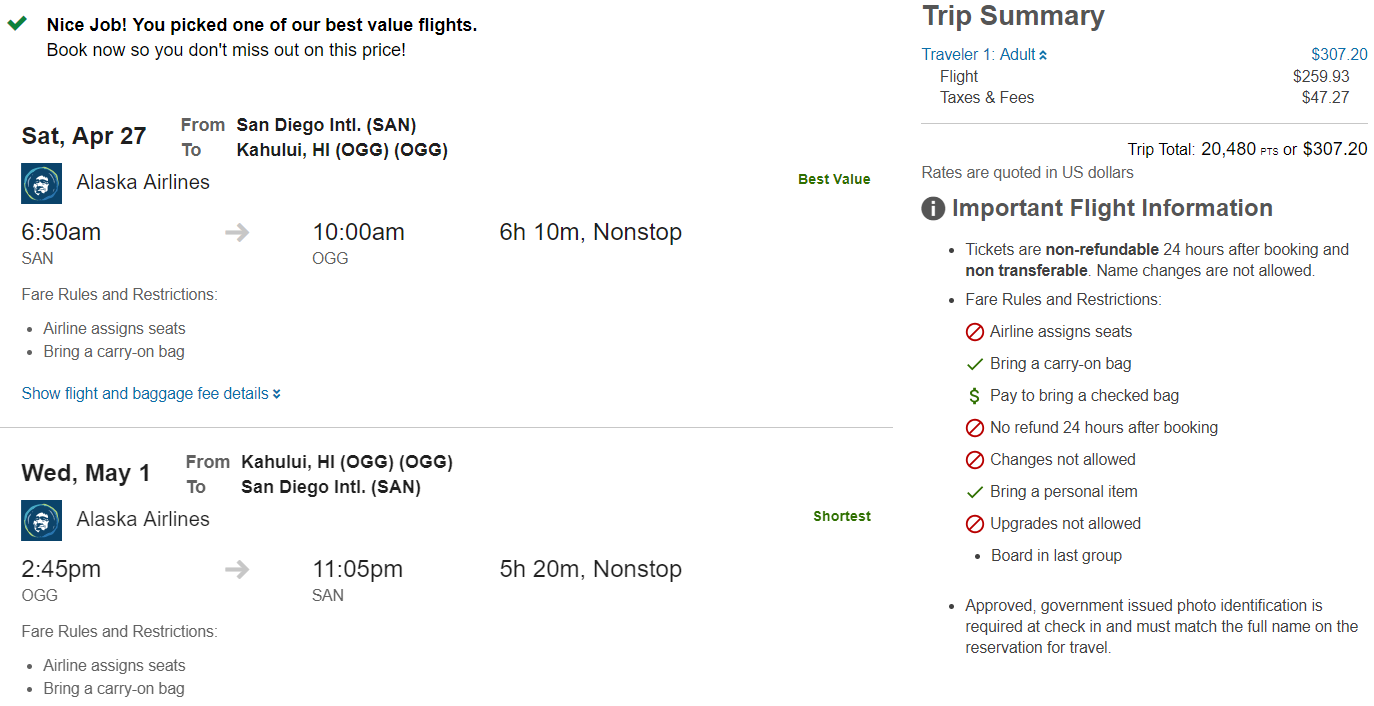
Task: Click the green checkmark beside Nice Job
Action: click(x=17, y=24)
